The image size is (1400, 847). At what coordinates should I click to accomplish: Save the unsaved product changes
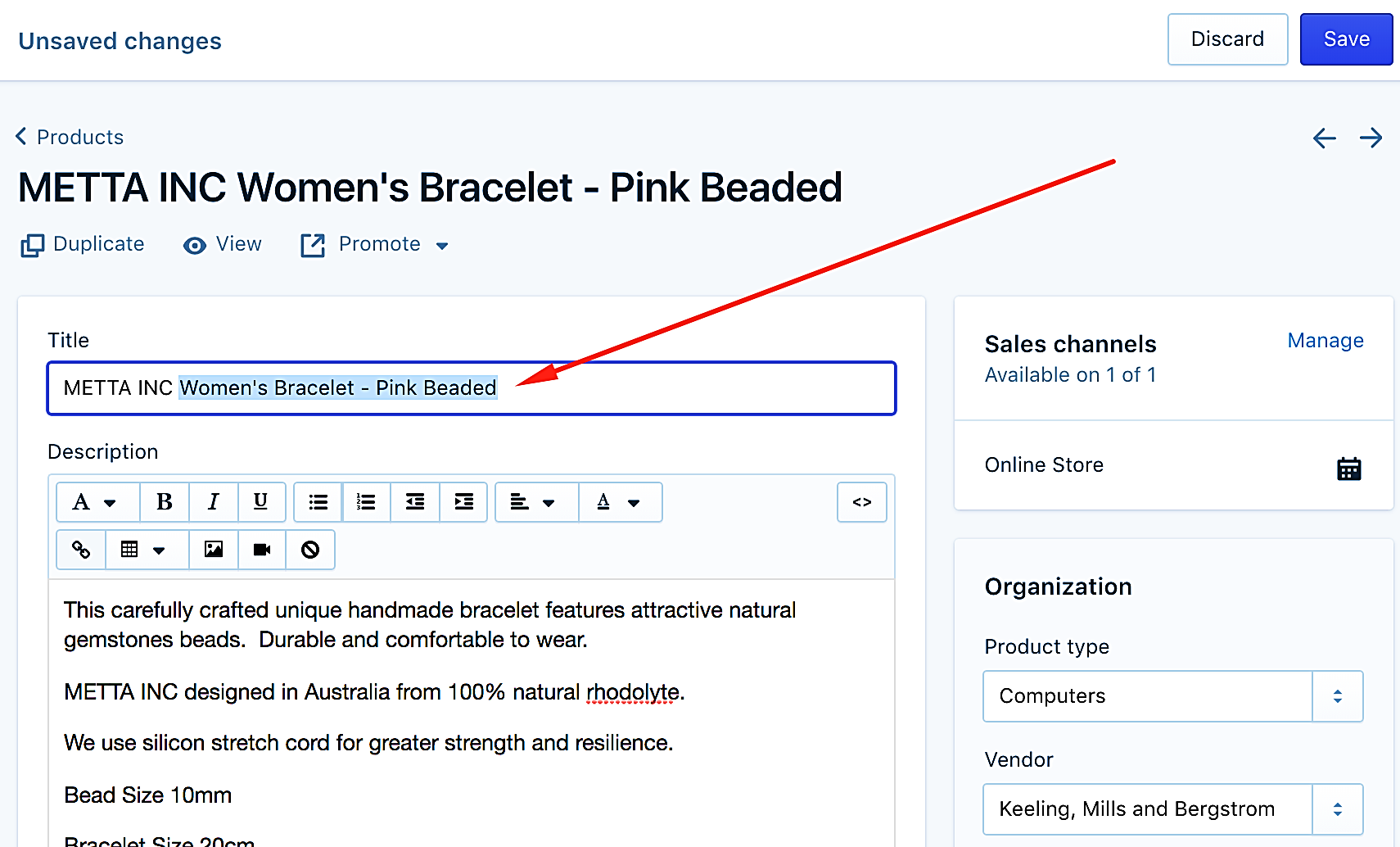coord(1346,39)
